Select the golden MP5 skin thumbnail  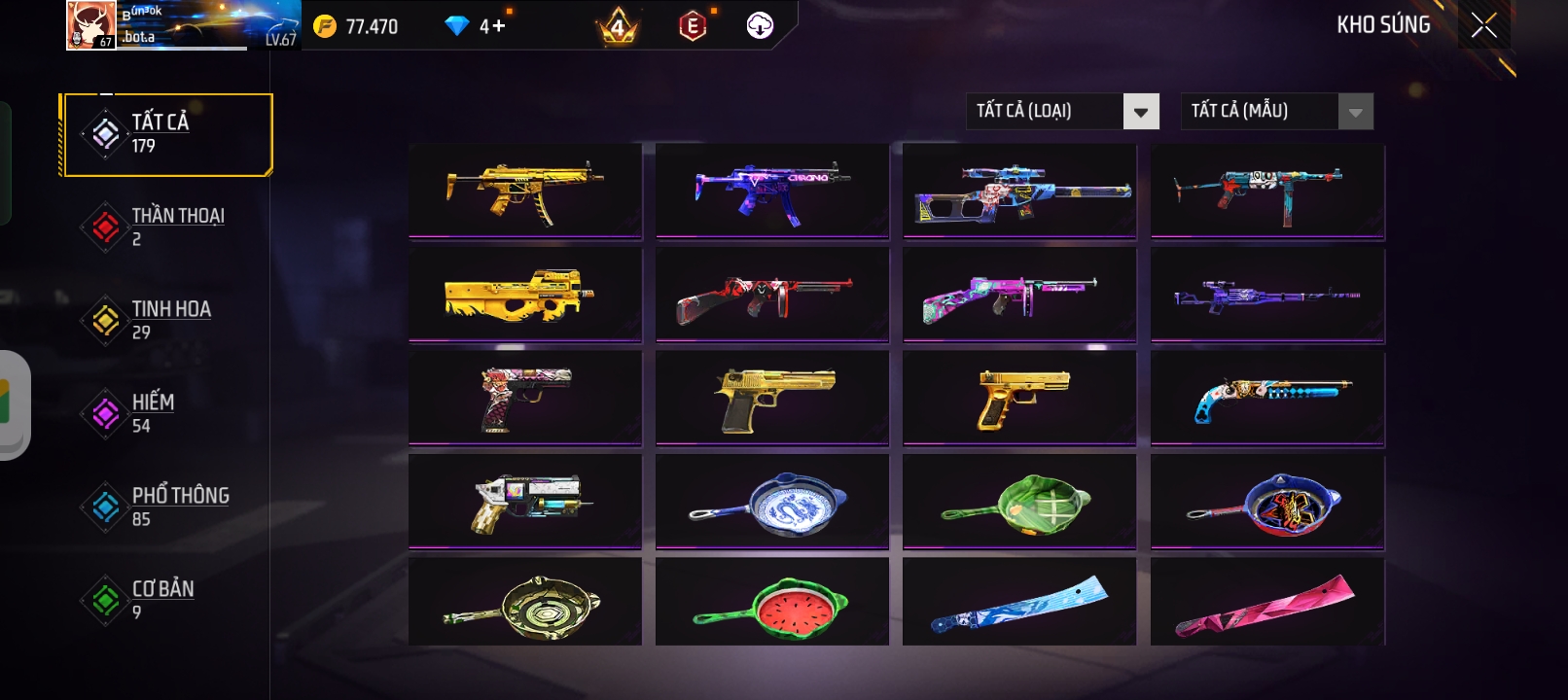(525, 191)
